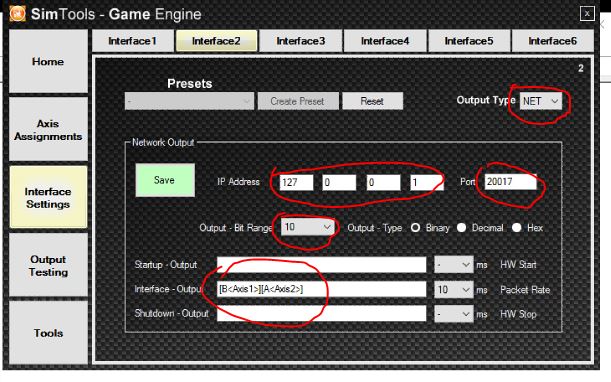This screenshot has width=611, height=382.
Task: Open the Tools section
Action: coord(48,333)
